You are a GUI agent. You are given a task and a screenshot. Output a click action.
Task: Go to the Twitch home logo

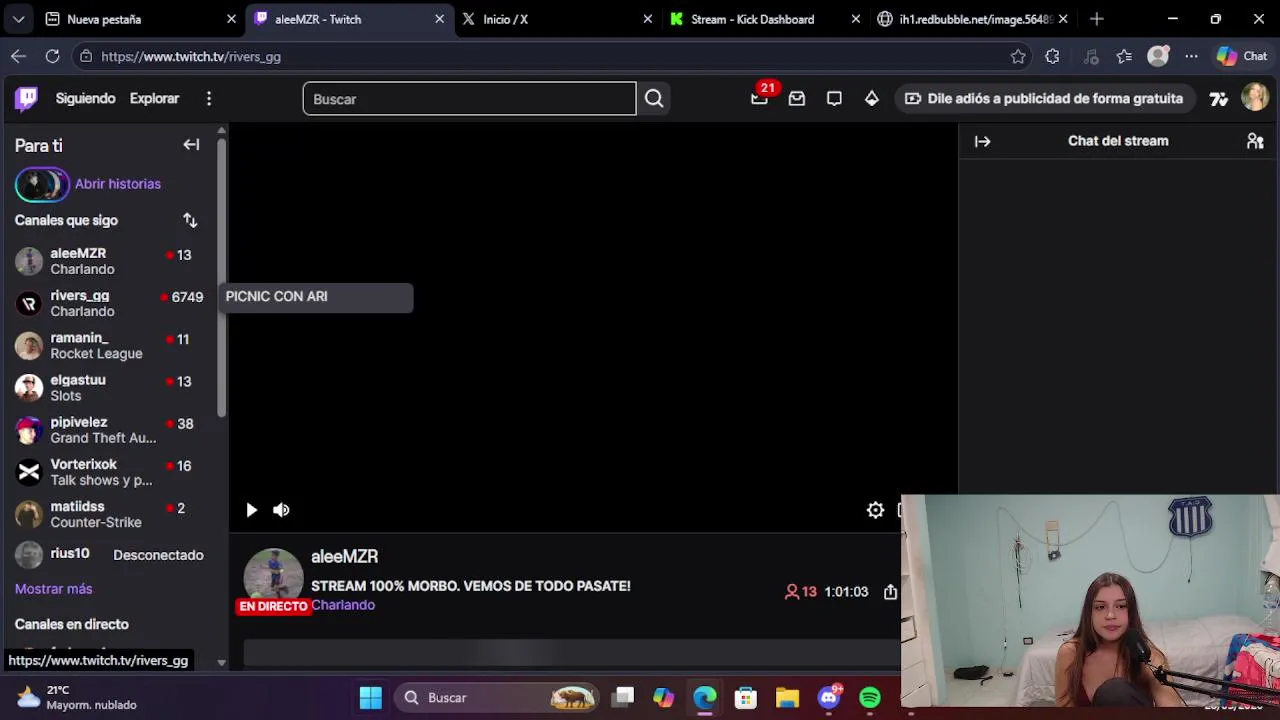[x=27, y=98]
